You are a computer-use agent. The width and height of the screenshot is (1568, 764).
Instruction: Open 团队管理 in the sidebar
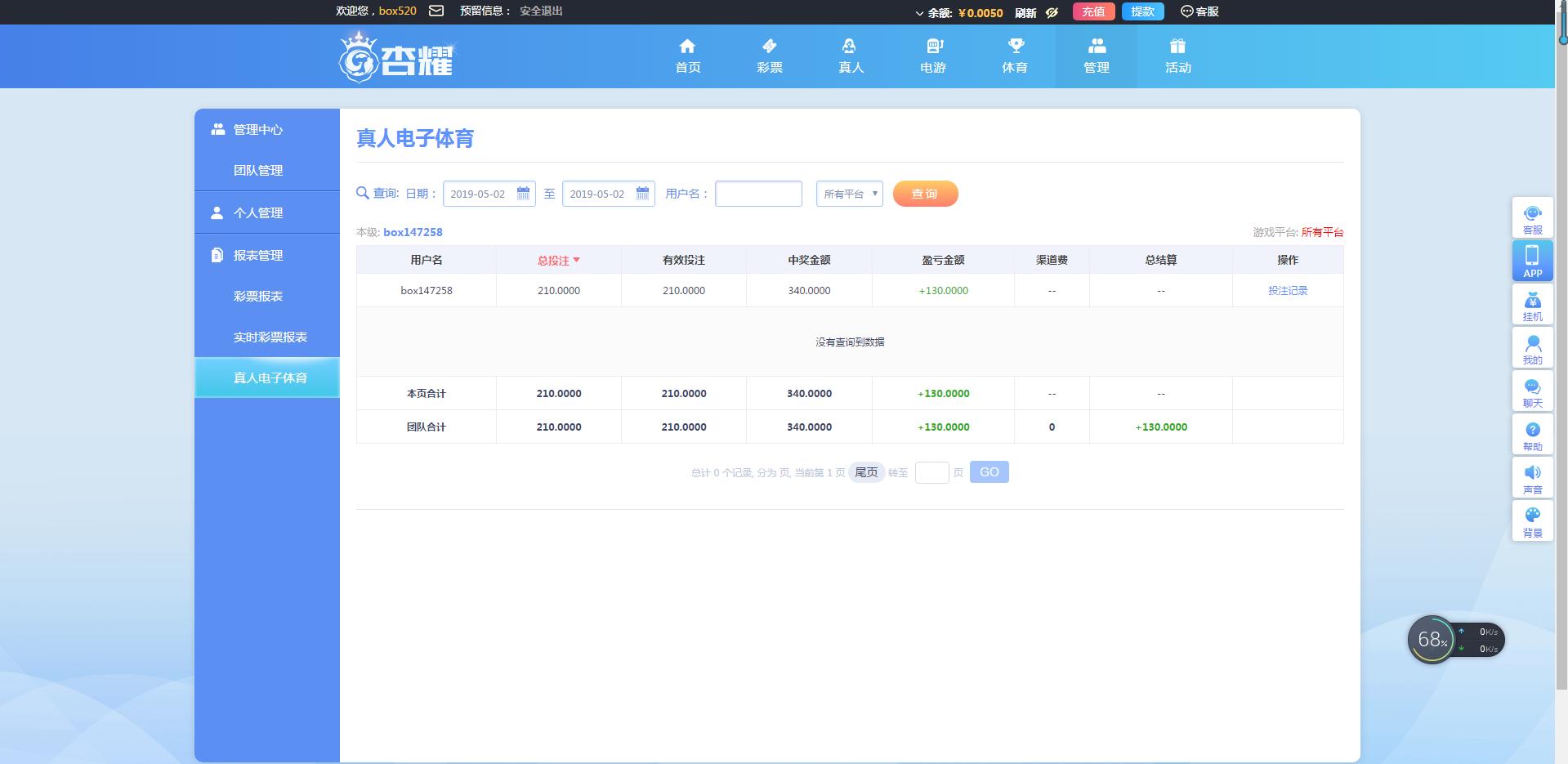tap(267, 170)
